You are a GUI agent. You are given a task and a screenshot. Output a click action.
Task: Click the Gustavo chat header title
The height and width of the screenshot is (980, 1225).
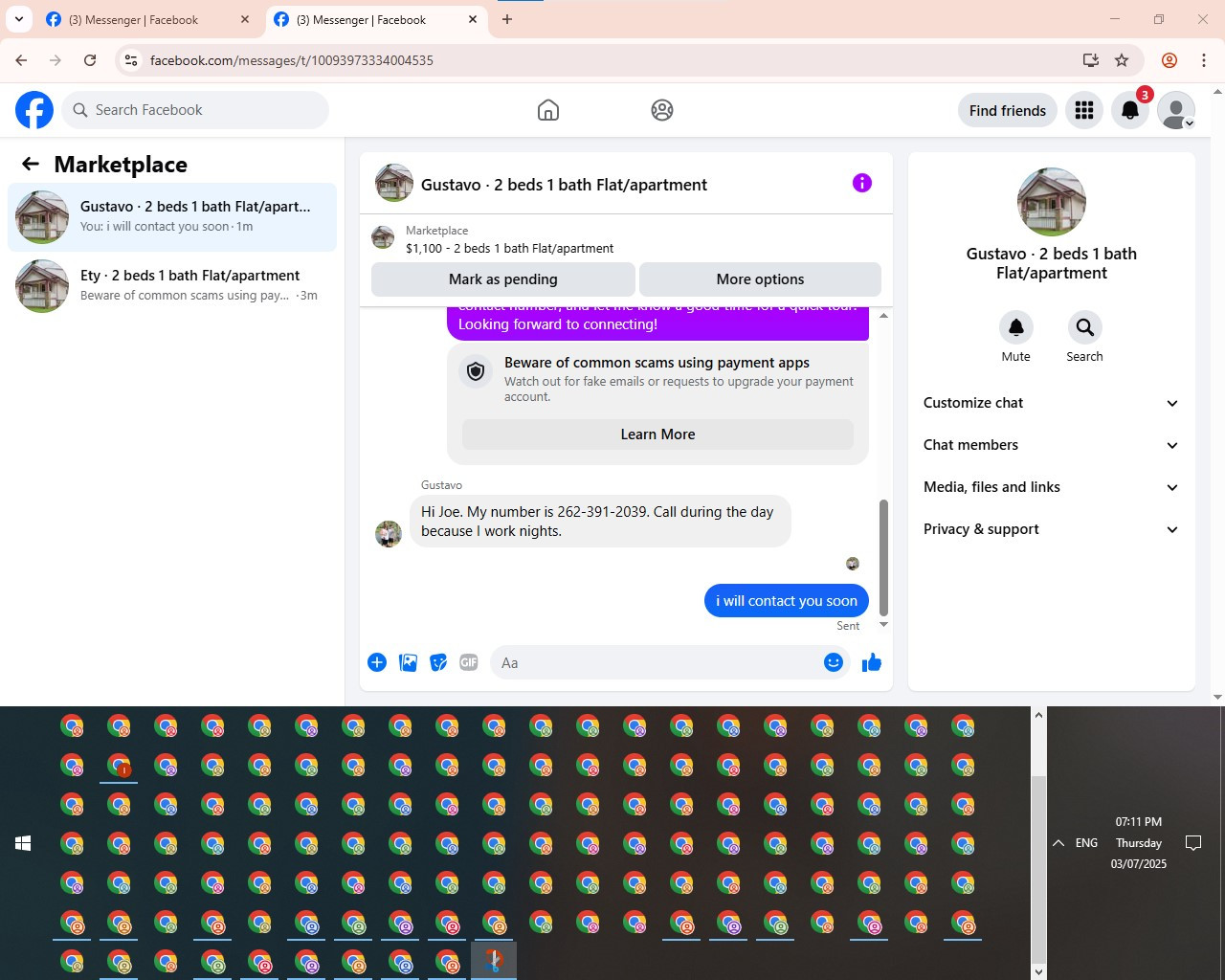[564, 185]
